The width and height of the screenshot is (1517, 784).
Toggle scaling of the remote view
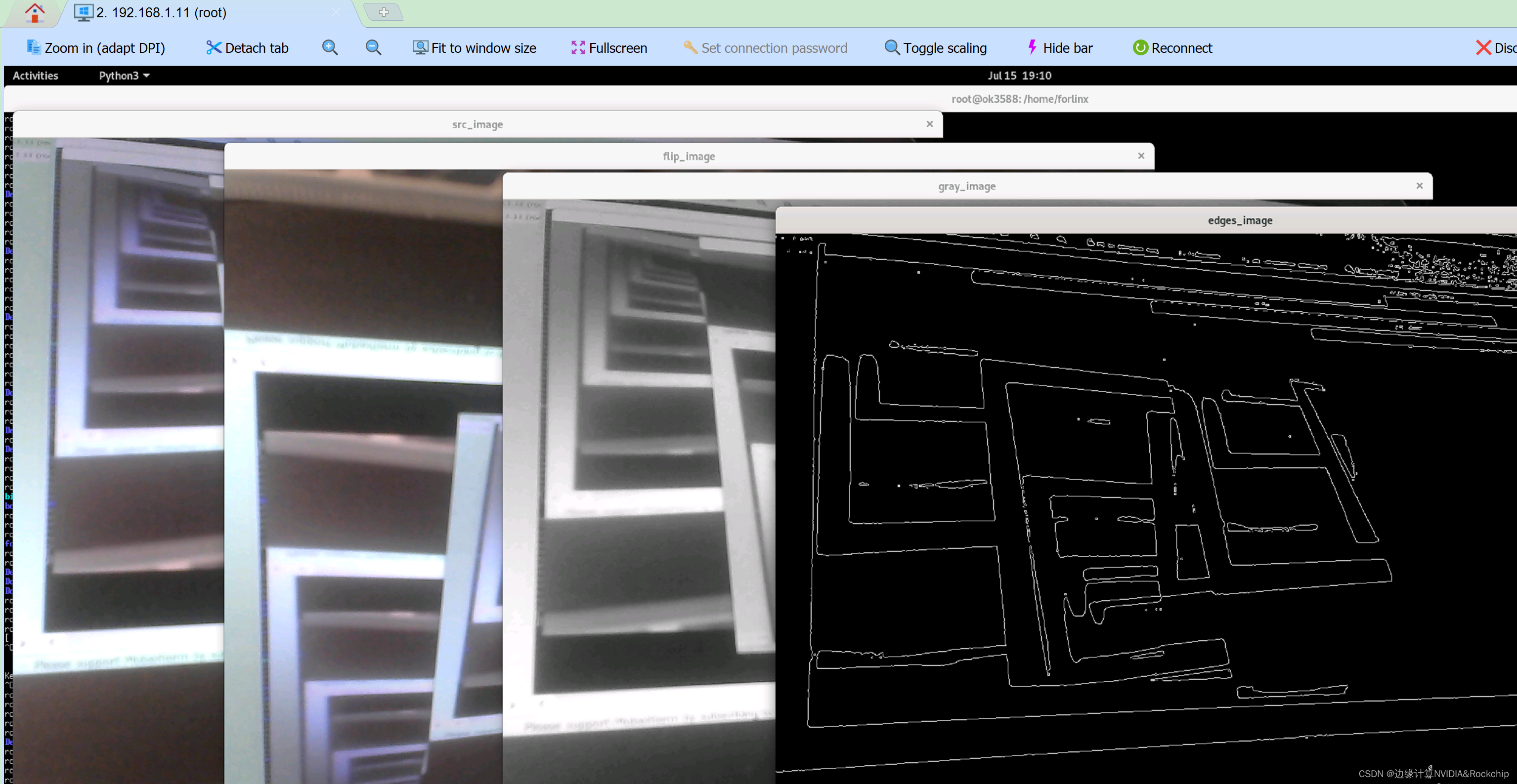coord(936,48)
